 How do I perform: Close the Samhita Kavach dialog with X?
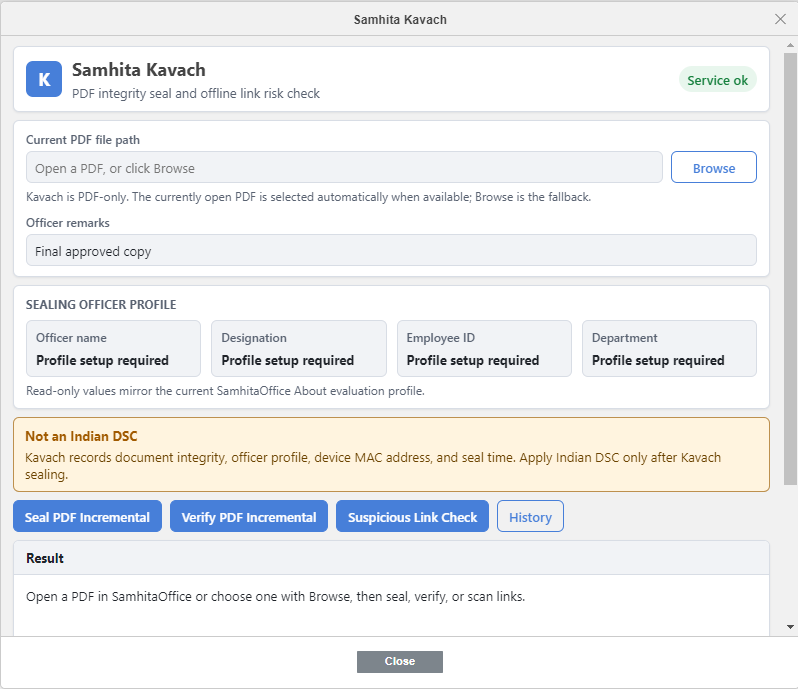(780, 19)
